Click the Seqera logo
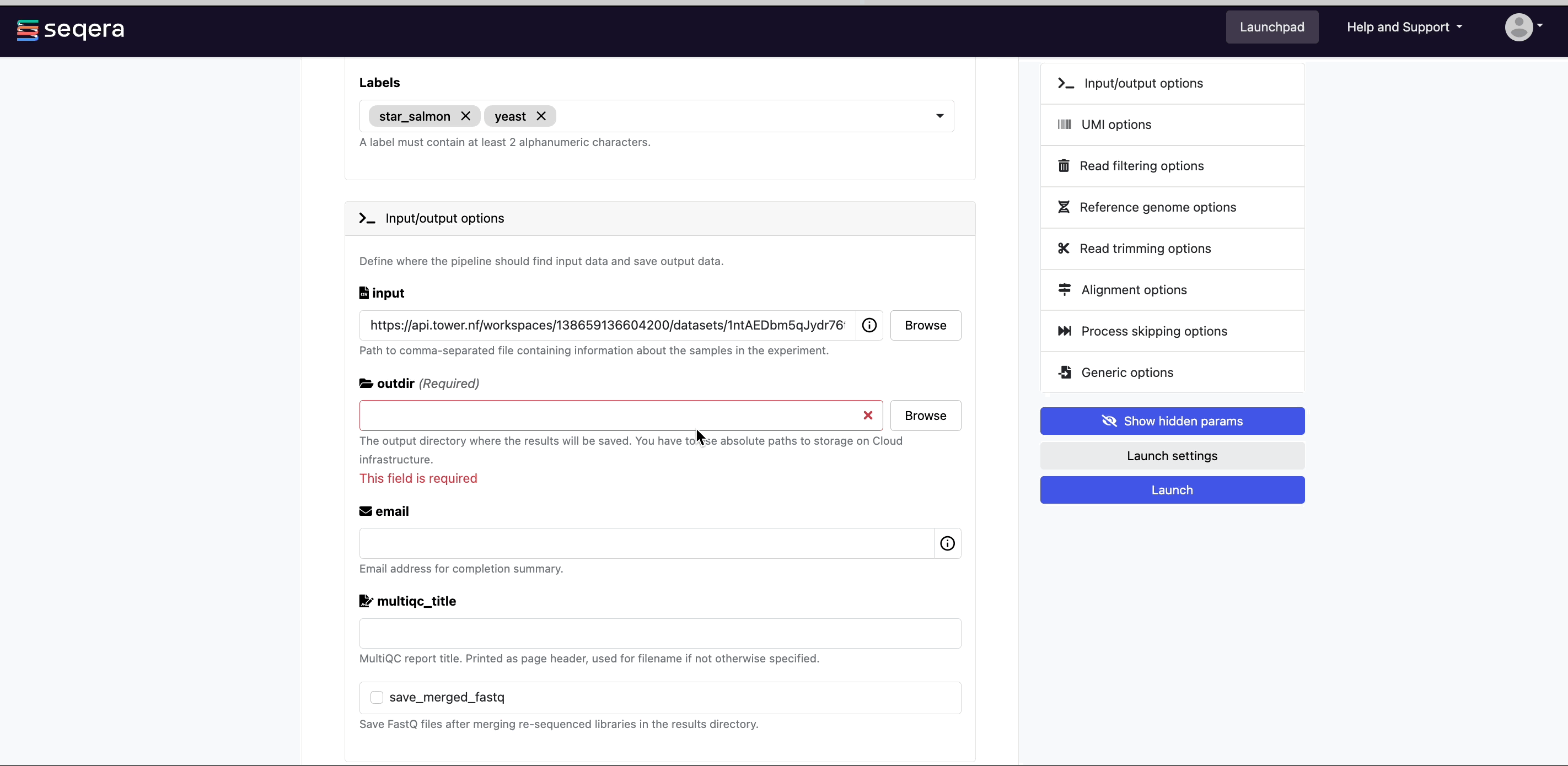1568x766 pixels. click(70, 29)
